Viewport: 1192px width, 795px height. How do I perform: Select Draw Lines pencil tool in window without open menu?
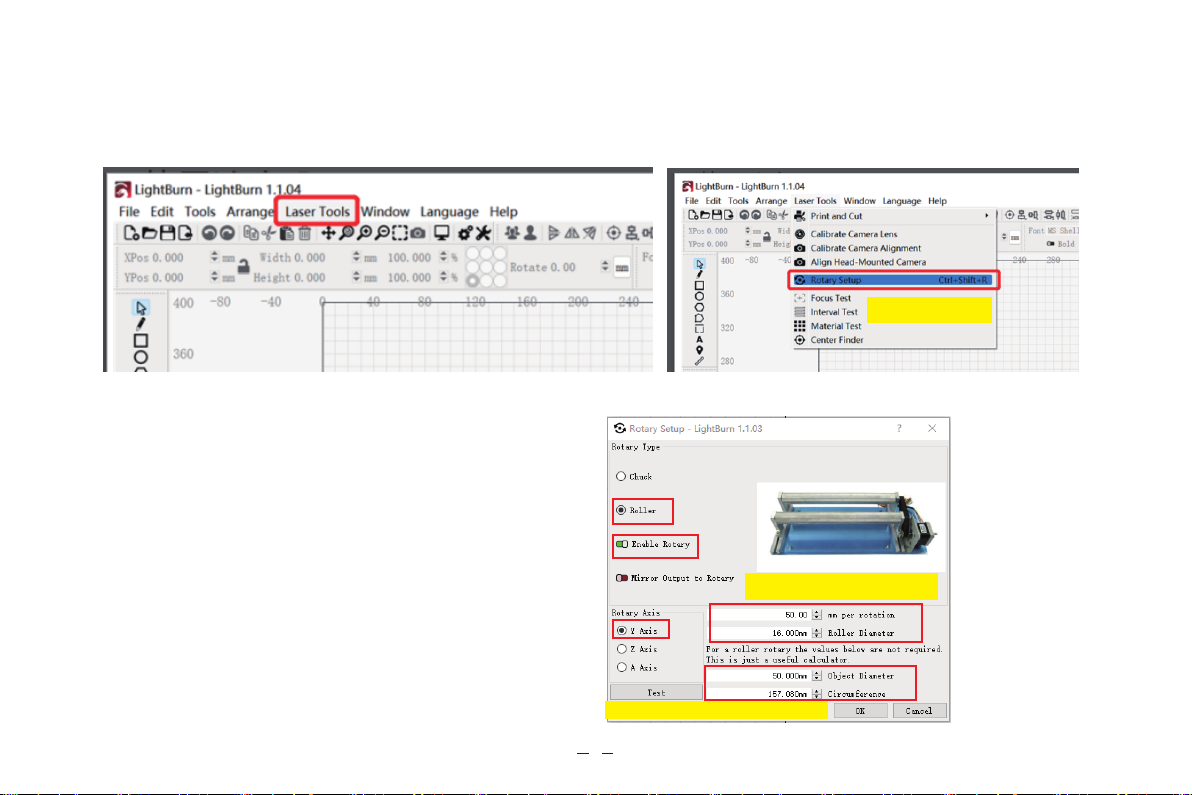[141, 324]
